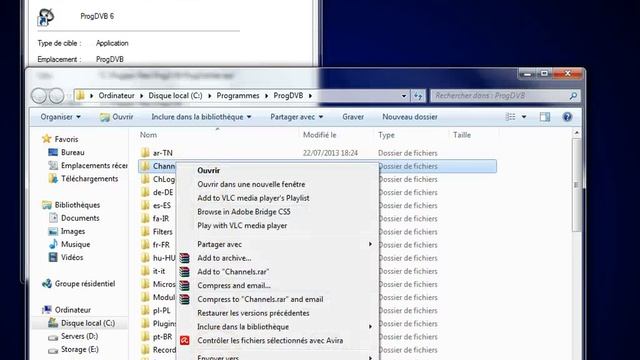
Task: Open the Organiser dropdown menu
Action: click(60, 117)
